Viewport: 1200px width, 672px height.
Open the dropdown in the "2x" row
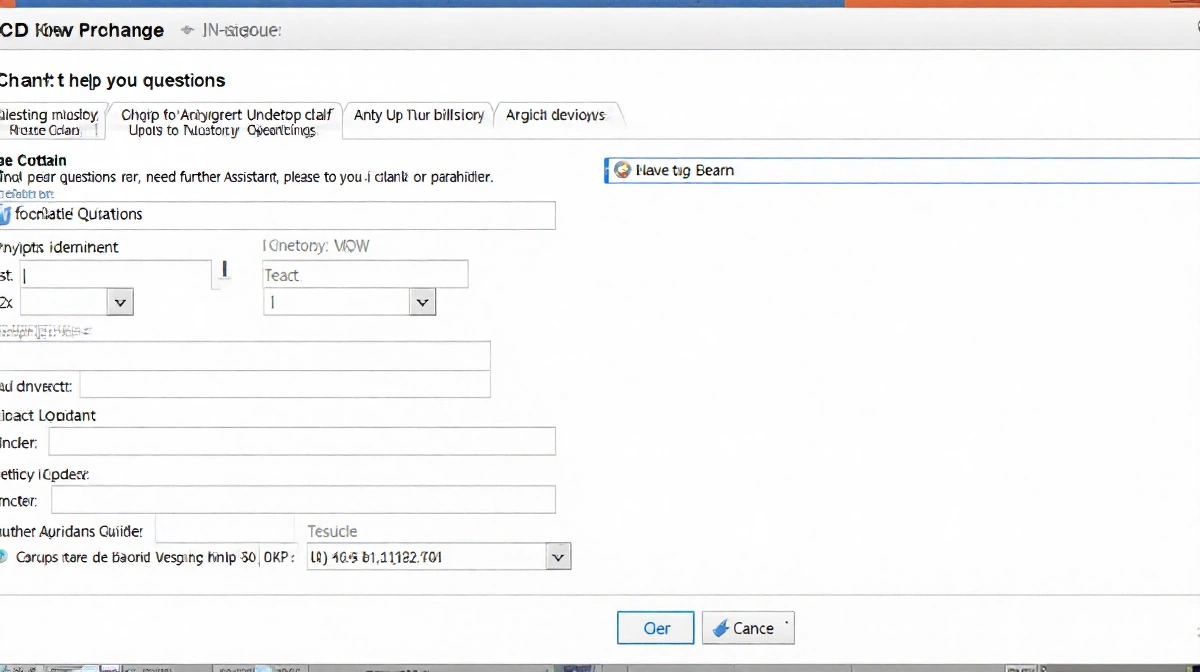pyautogui.click(x=120, y=301)
